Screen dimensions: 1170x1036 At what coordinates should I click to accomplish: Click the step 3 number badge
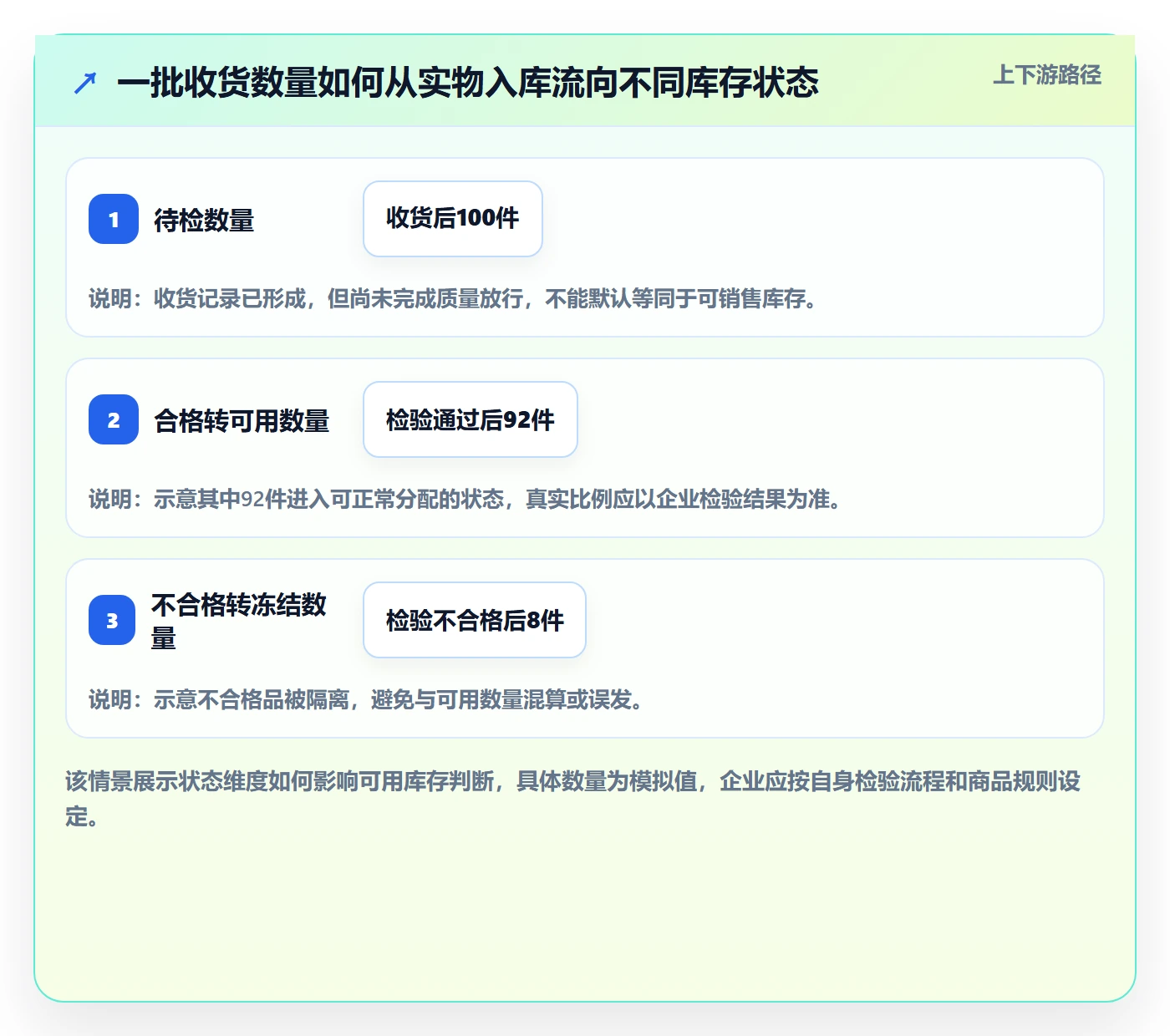click(112, 620)
